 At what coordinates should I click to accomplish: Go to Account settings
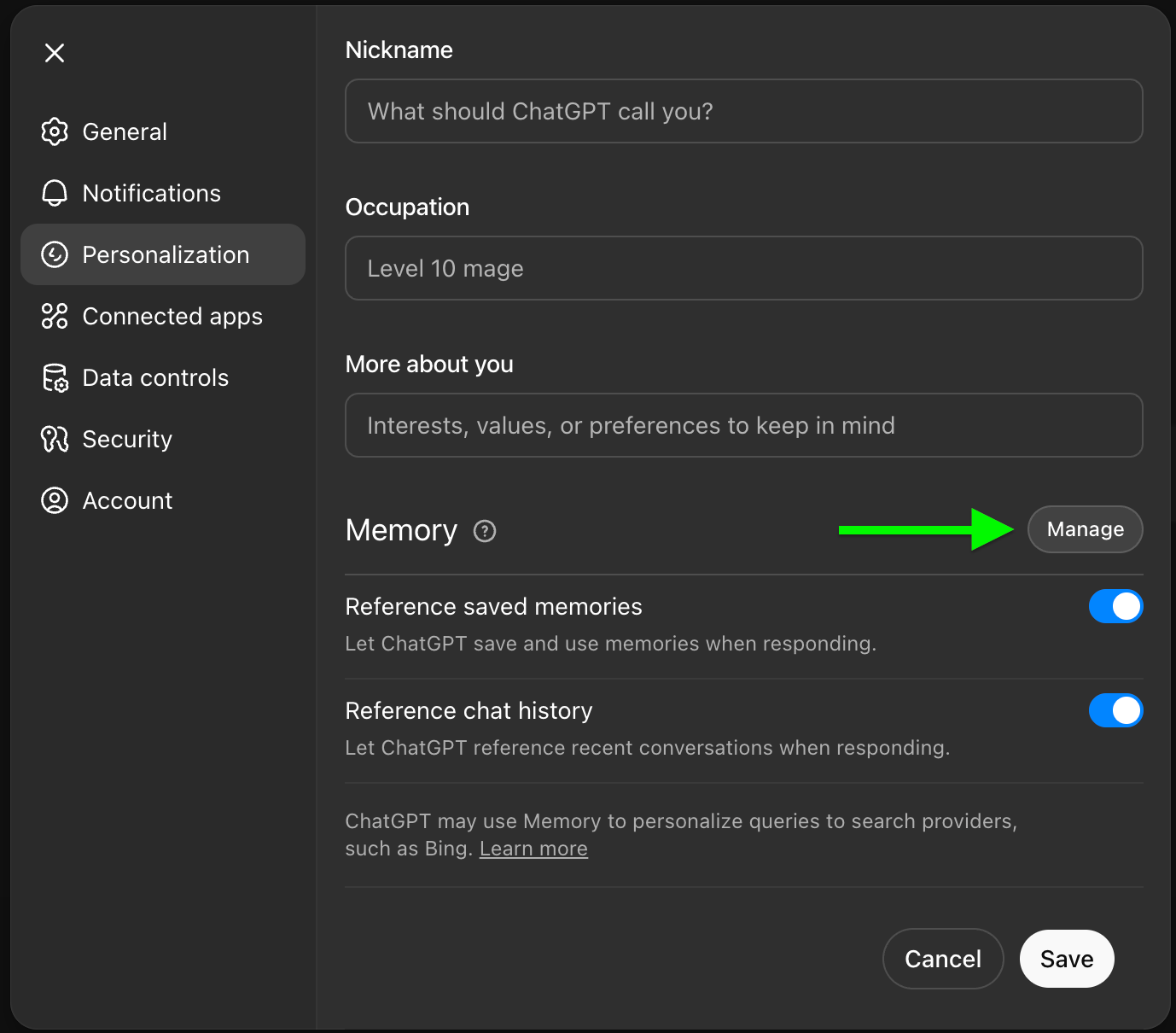click(127, 500)
